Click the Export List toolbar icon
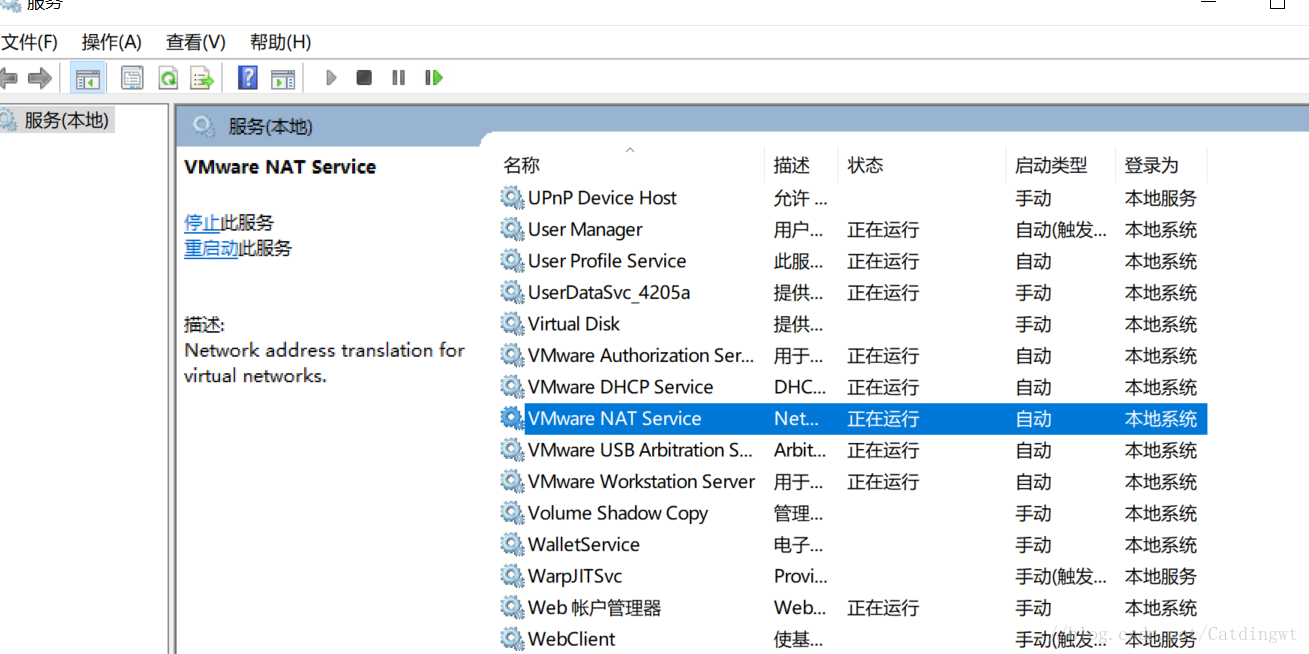 (202, 78)
